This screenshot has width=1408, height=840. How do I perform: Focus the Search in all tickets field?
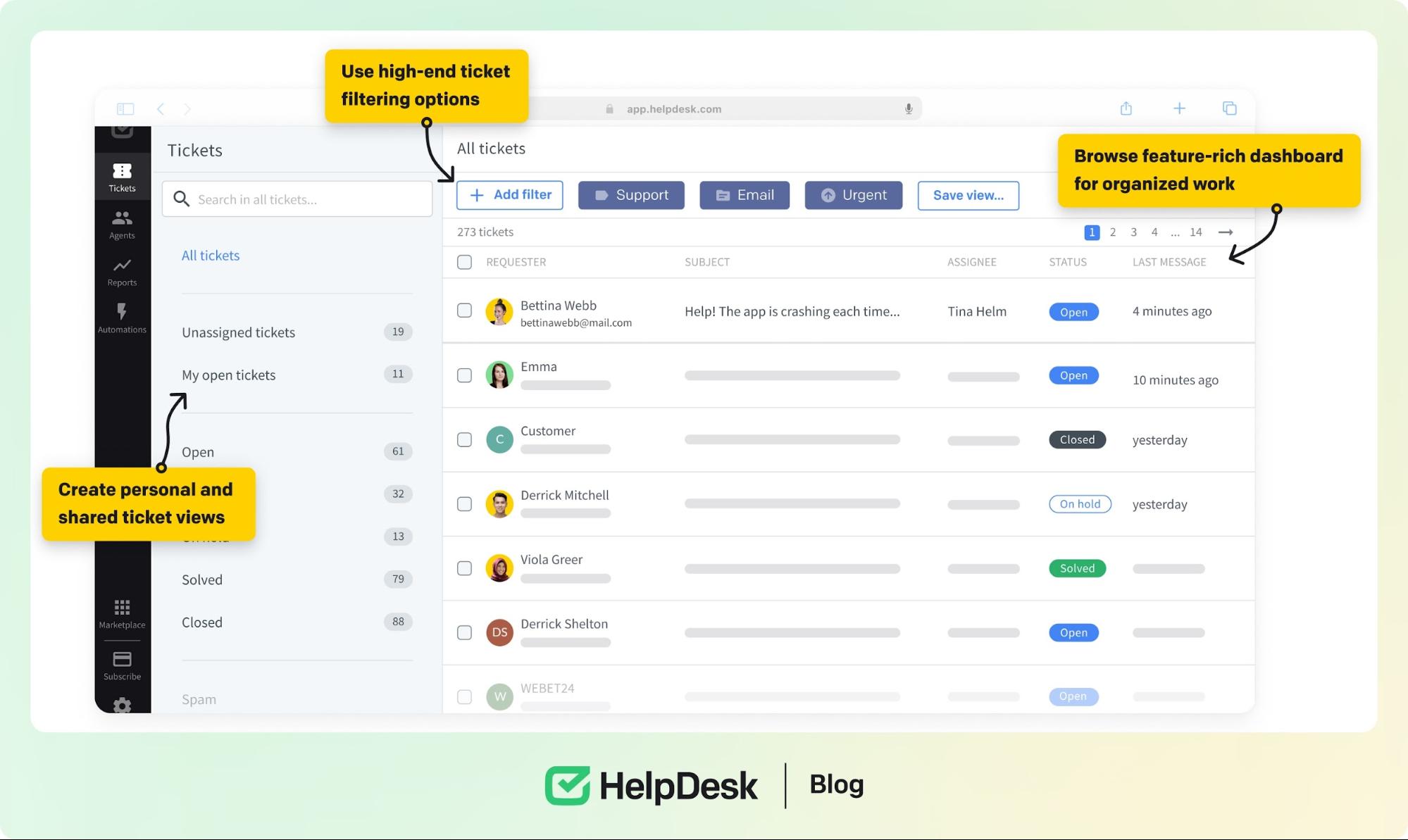pos(297,199)
